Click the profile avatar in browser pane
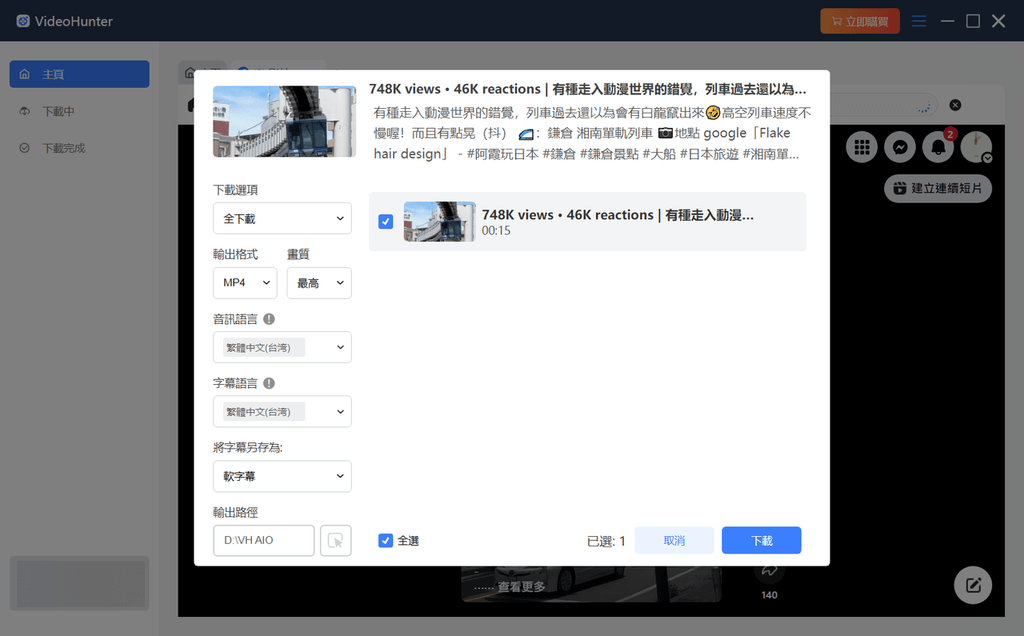Viewport: 1024px width, 636px height. [x=976, y=148]
